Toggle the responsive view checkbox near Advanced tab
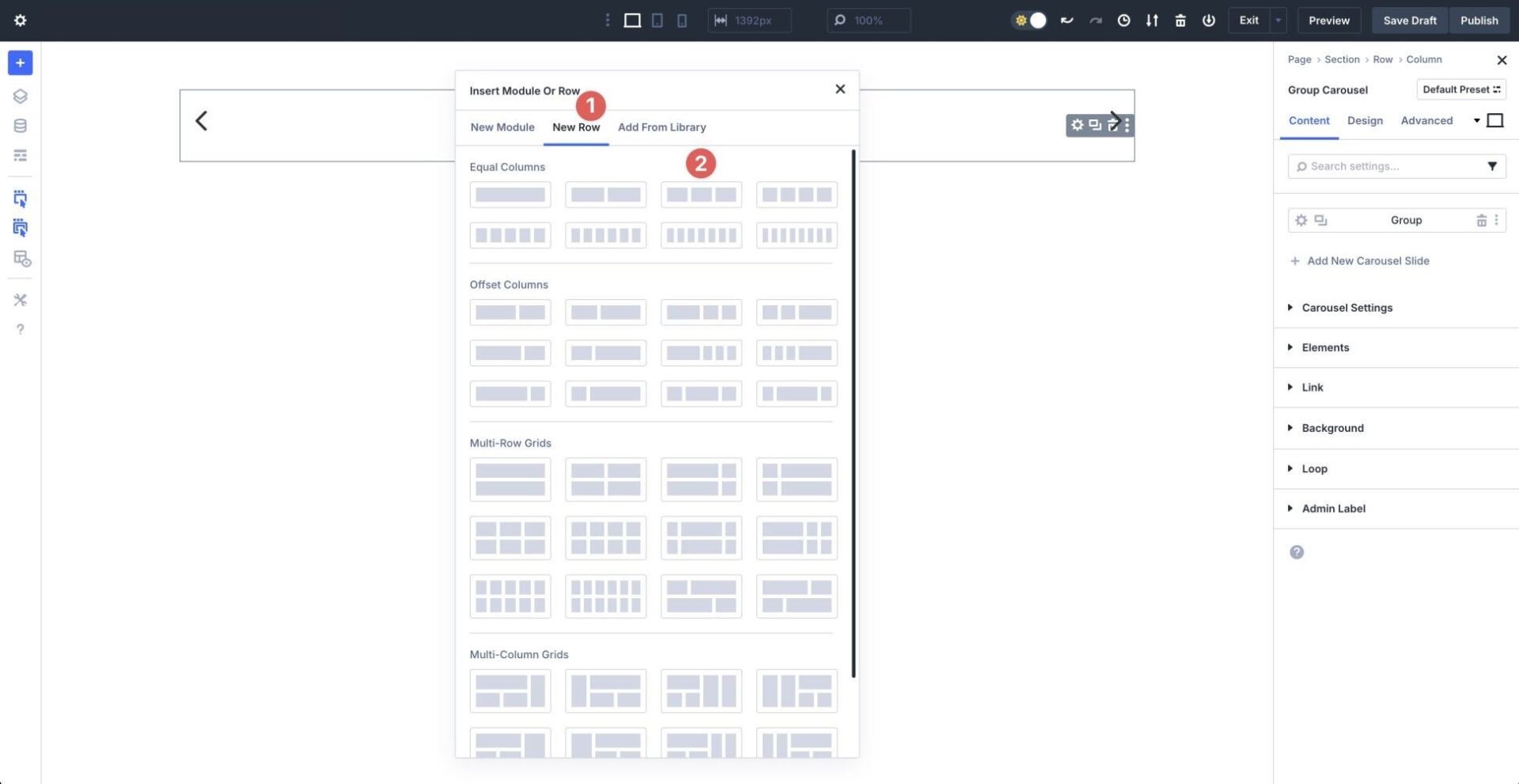The height and width of the screenshot is (784, 1519). (x=1495, y=120)
